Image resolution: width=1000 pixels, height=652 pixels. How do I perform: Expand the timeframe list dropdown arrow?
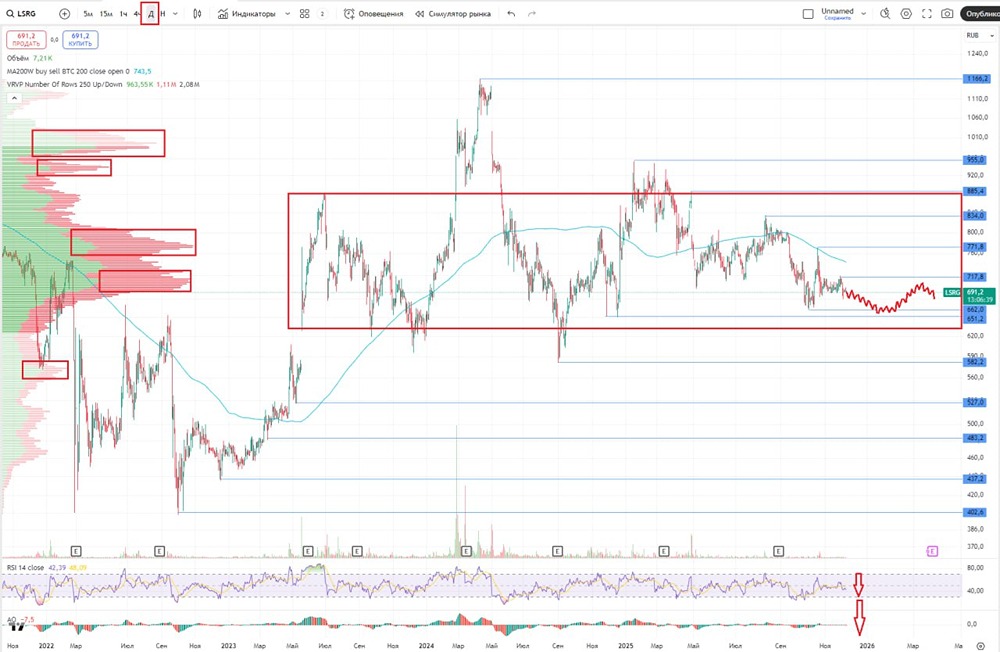point(175,13)
